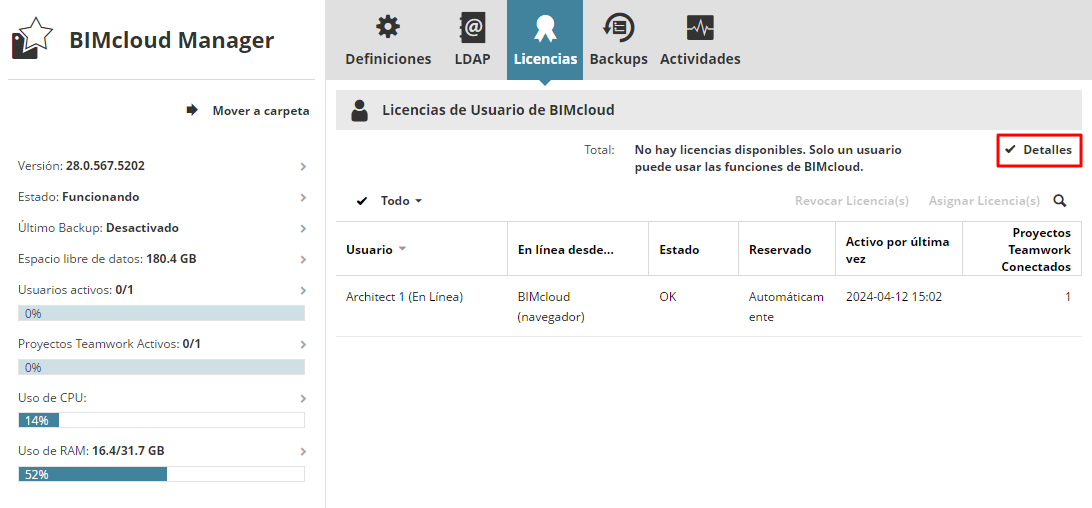Click the Definiciones gear icon
Screen dimensions: 1092x508
(388, 28)
